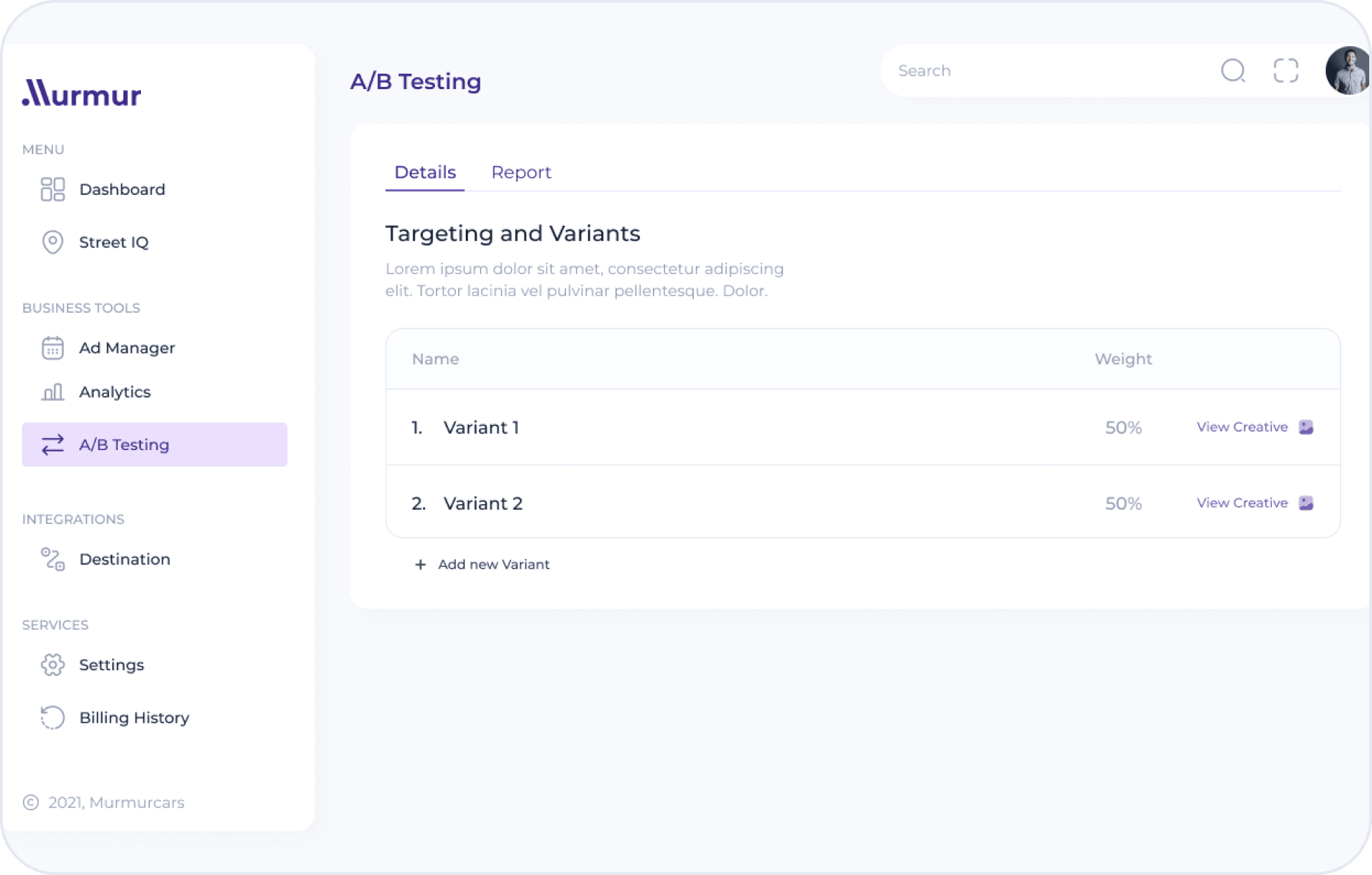Click the Street IQ location pin icon
The width and height of the screenshot is (1372, 875).
(x=53, y=242)
